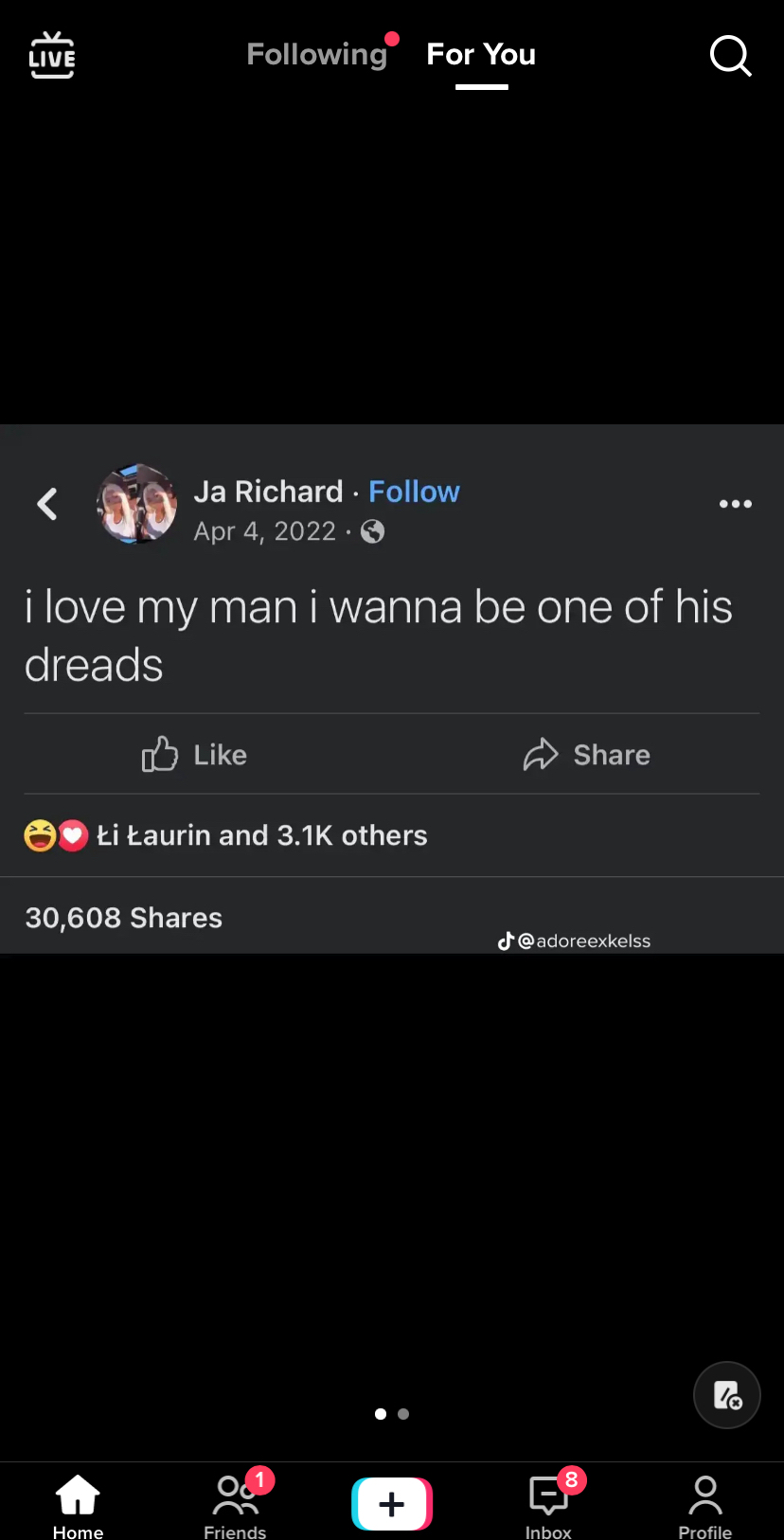Open the LIVE streams icon
The width and height of the screenshot is (784, 1540).
52,55
